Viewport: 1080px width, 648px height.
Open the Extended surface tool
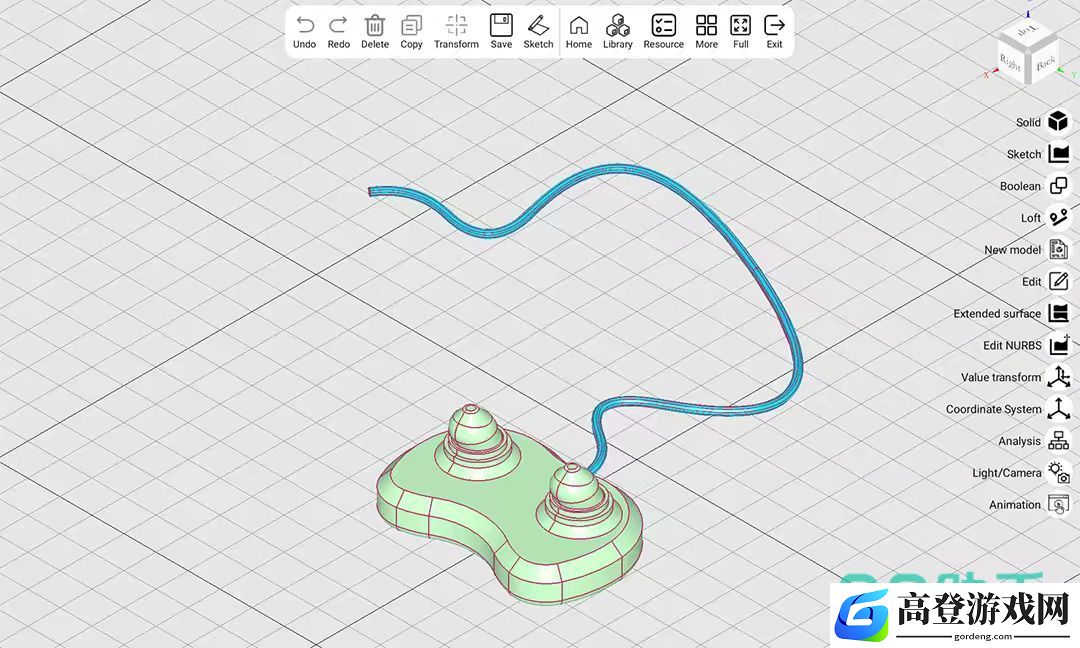[1058, 313]
